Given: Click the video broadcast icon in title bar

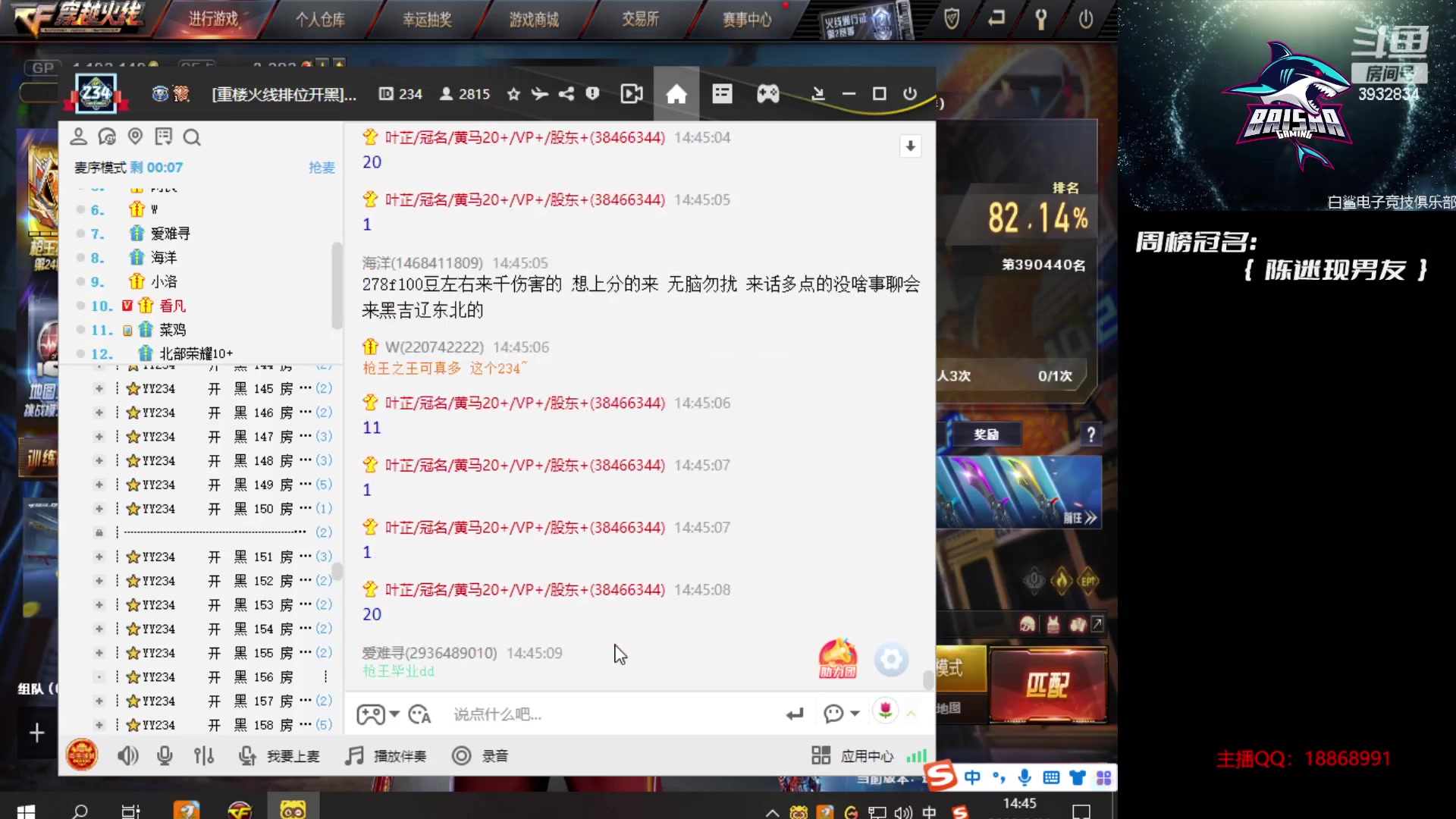Looking at the screenshot, I should coord(632,94).
